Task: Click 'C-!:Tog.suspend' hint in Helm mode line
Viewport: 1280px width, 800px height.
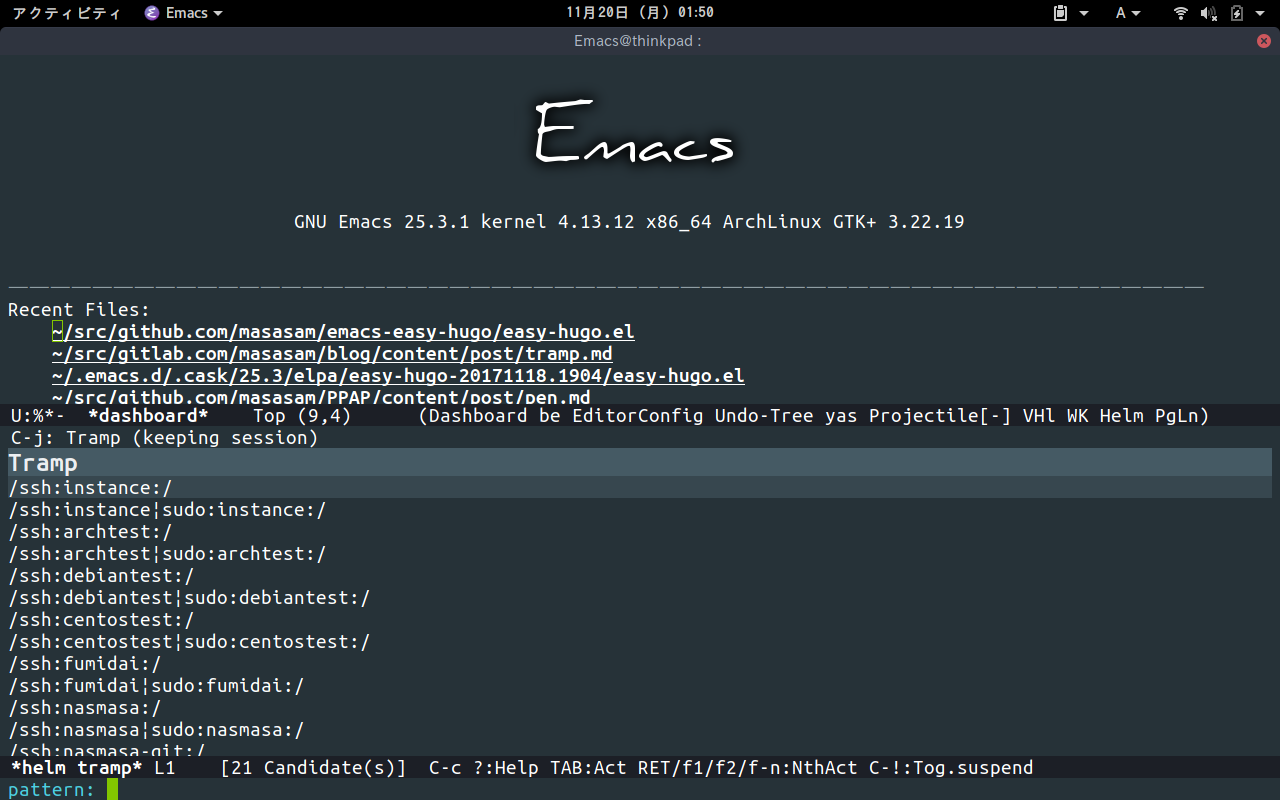Action: tap(951, 767)
